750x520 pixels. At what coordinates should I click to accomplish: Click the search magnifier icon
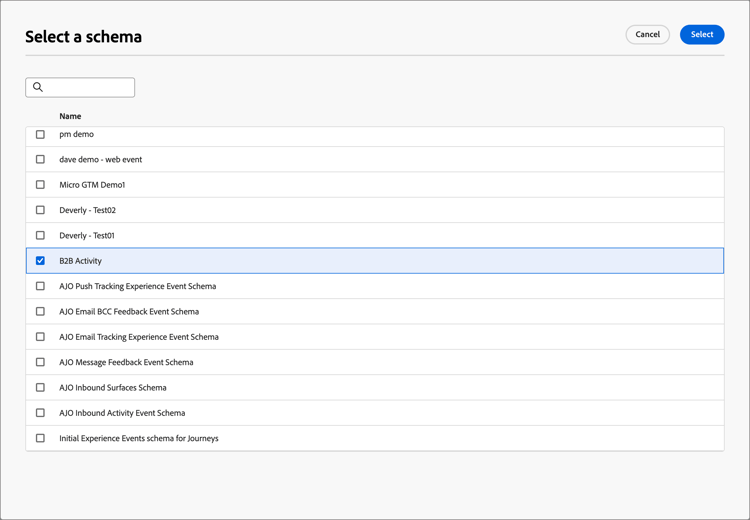[38, 87]
